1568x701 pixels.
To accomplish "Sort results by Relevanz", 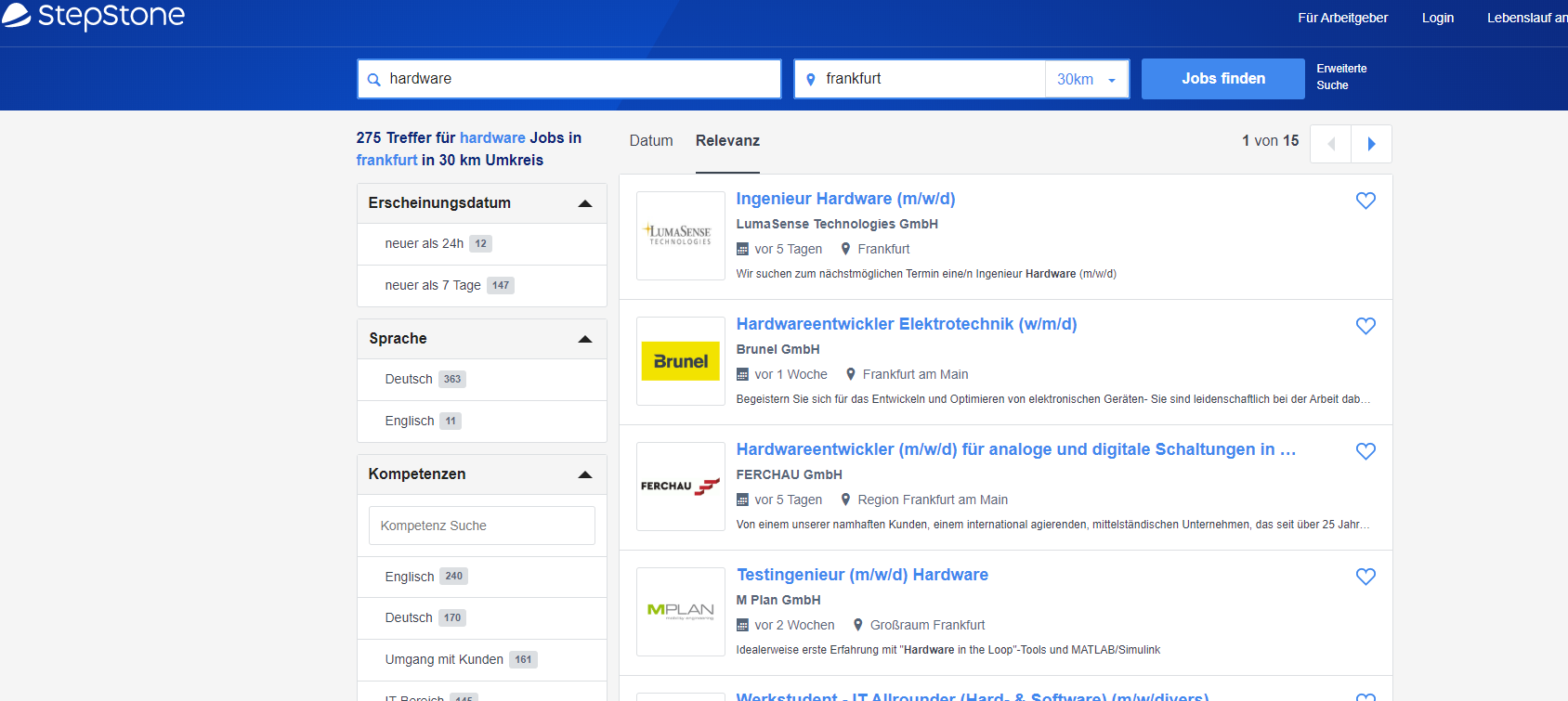I will pyautogui.click(x=727, y=141).
